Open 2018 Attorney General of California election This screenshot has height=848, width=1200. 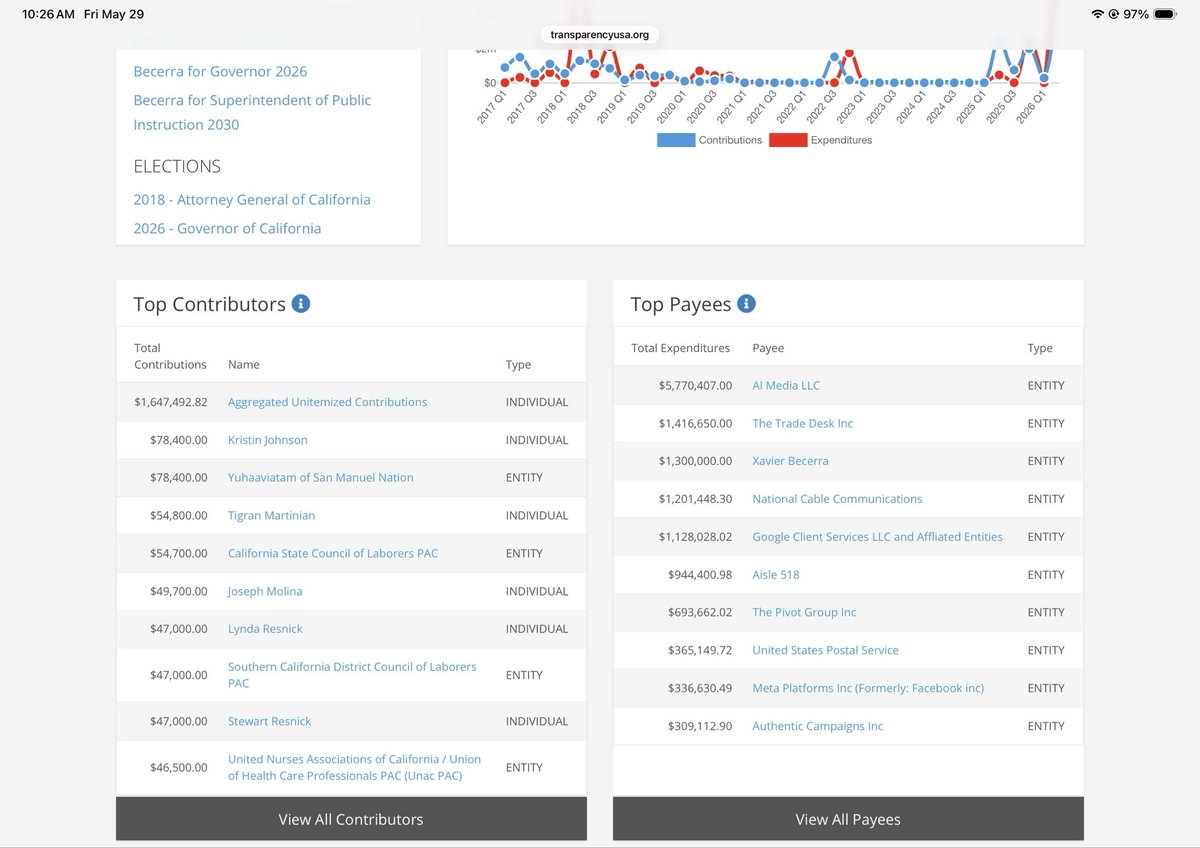pyautogui.click(x=252, y=199)
